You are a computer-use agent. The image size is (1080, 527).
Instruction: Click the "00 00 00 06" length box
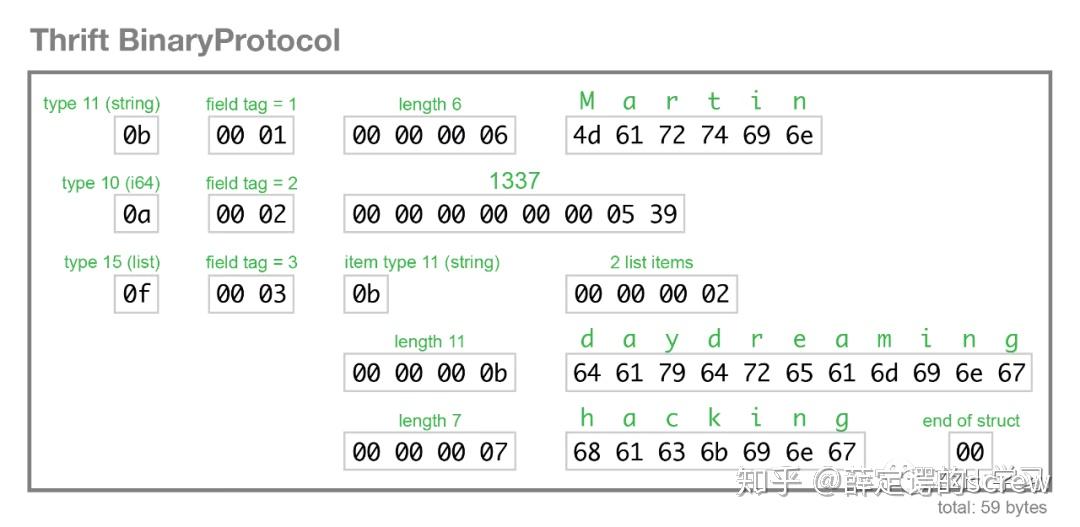(430, 135)
